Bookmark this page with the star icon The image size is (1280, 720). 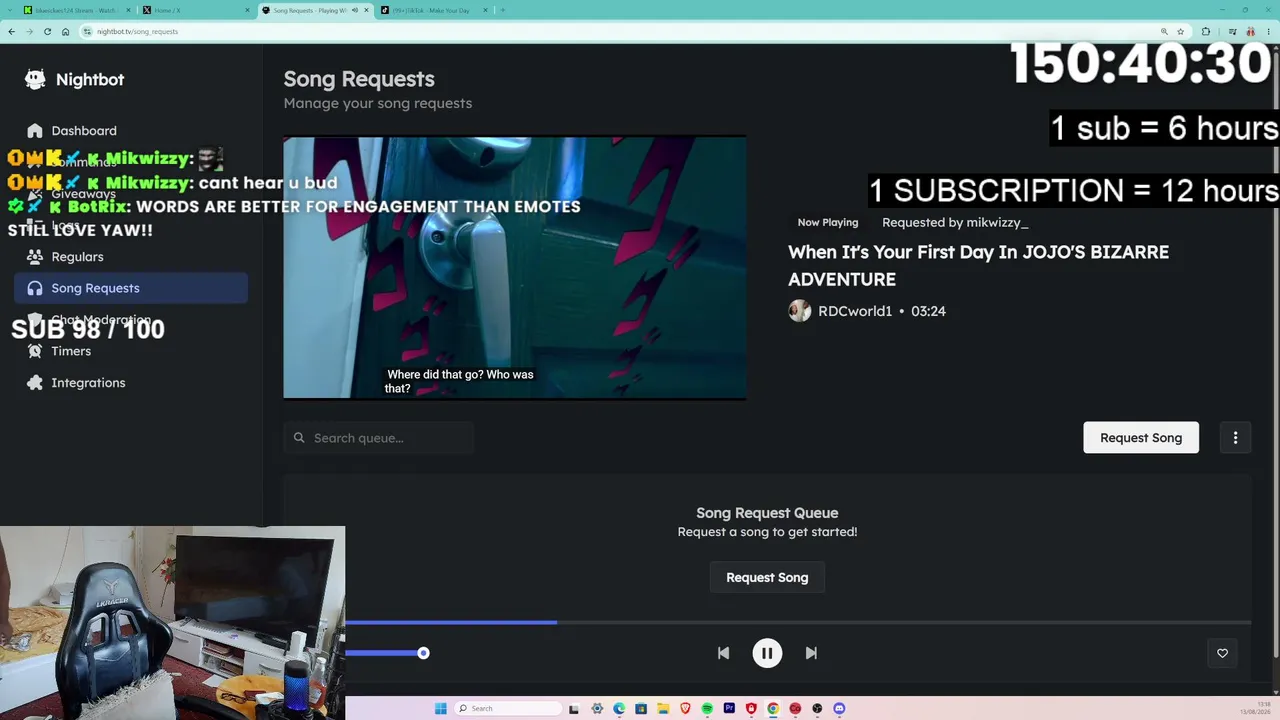1180,32
